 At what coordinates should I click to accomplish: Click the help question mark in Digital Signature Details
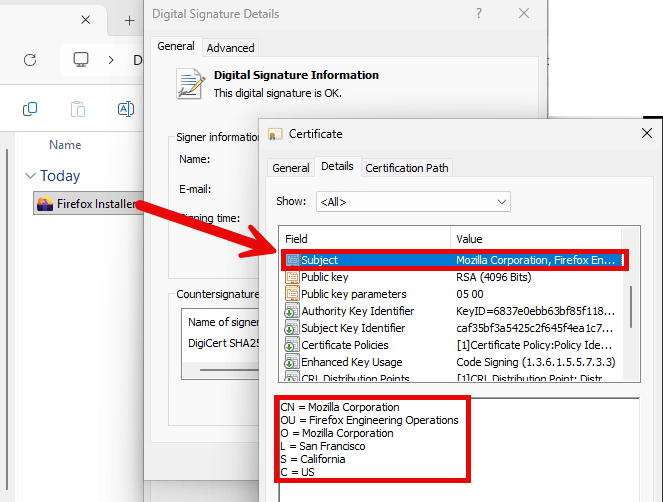pos(479,14)
